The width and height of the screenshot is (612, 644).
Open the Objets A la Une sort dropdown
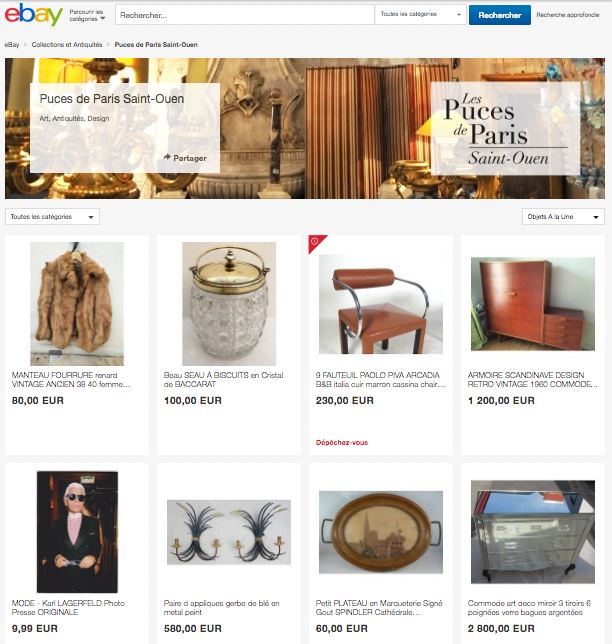pos(563,216)
